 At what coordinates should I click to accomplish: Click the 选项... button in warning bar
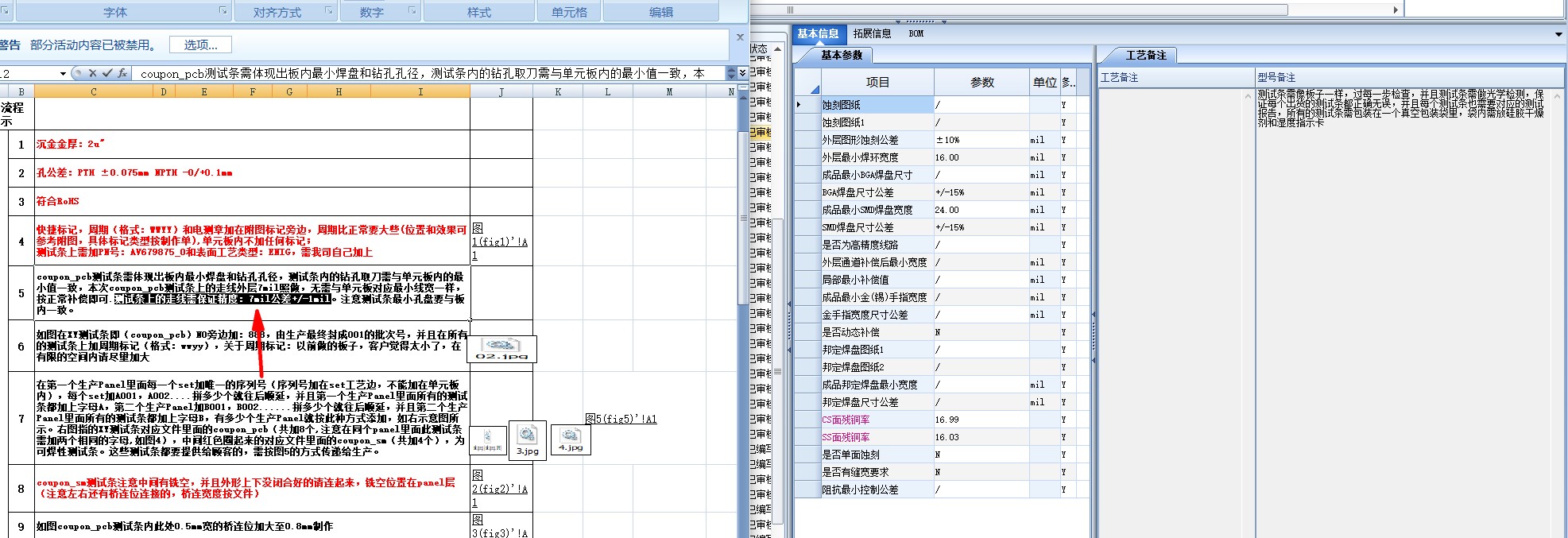tap(200, 45)
